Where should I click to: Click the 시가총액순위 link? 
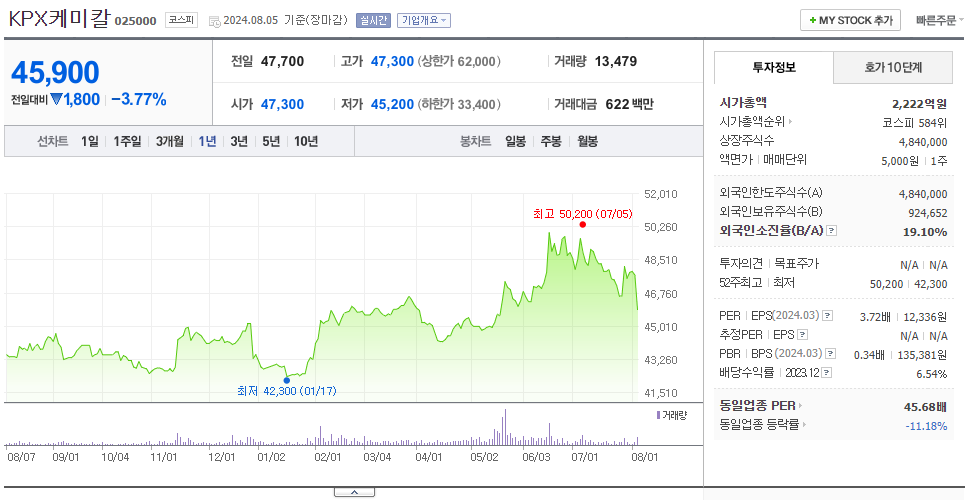click(x=753, y=122)
